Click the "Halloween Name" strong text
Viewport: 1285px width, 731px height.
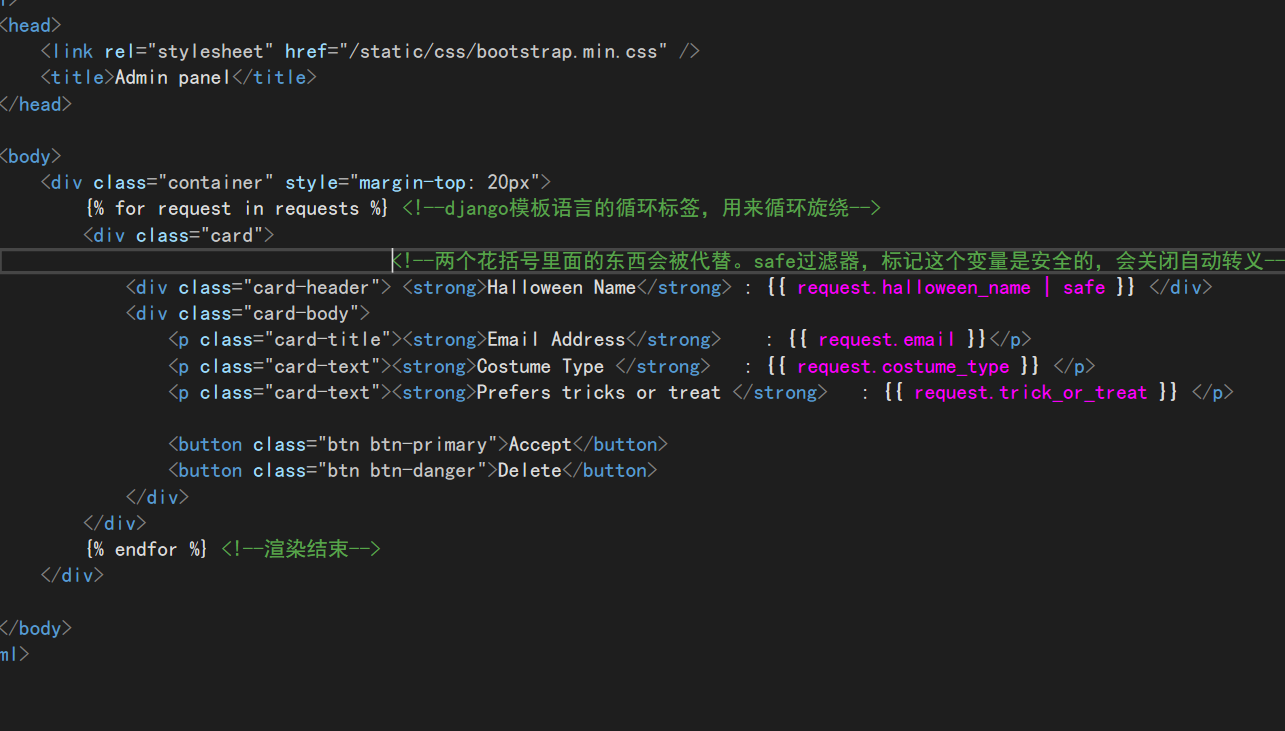point(561,288)
